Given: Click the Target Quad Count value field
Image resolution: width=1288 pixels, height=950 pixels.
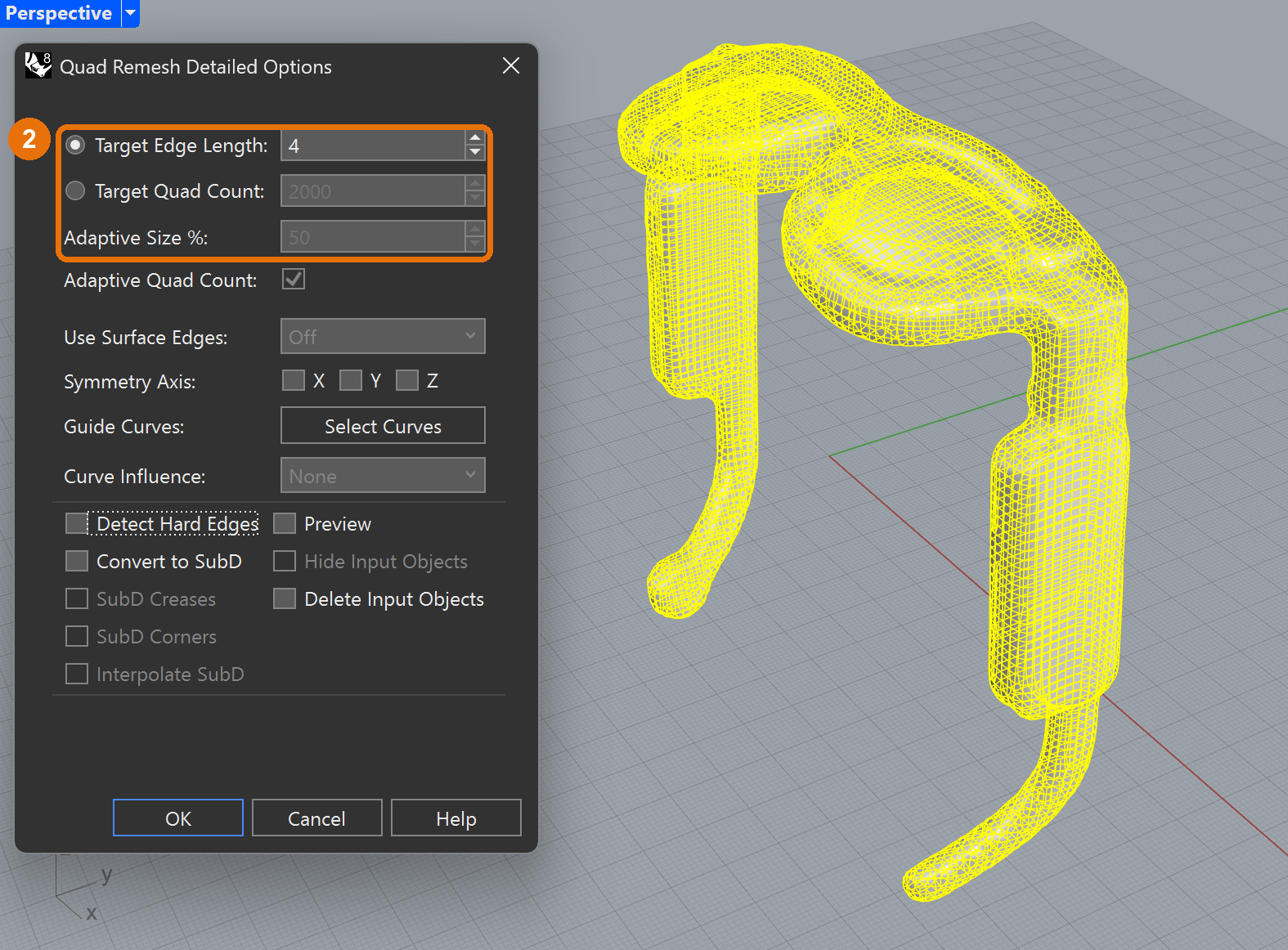Looking at the screenshot, I should pos(373,191).
